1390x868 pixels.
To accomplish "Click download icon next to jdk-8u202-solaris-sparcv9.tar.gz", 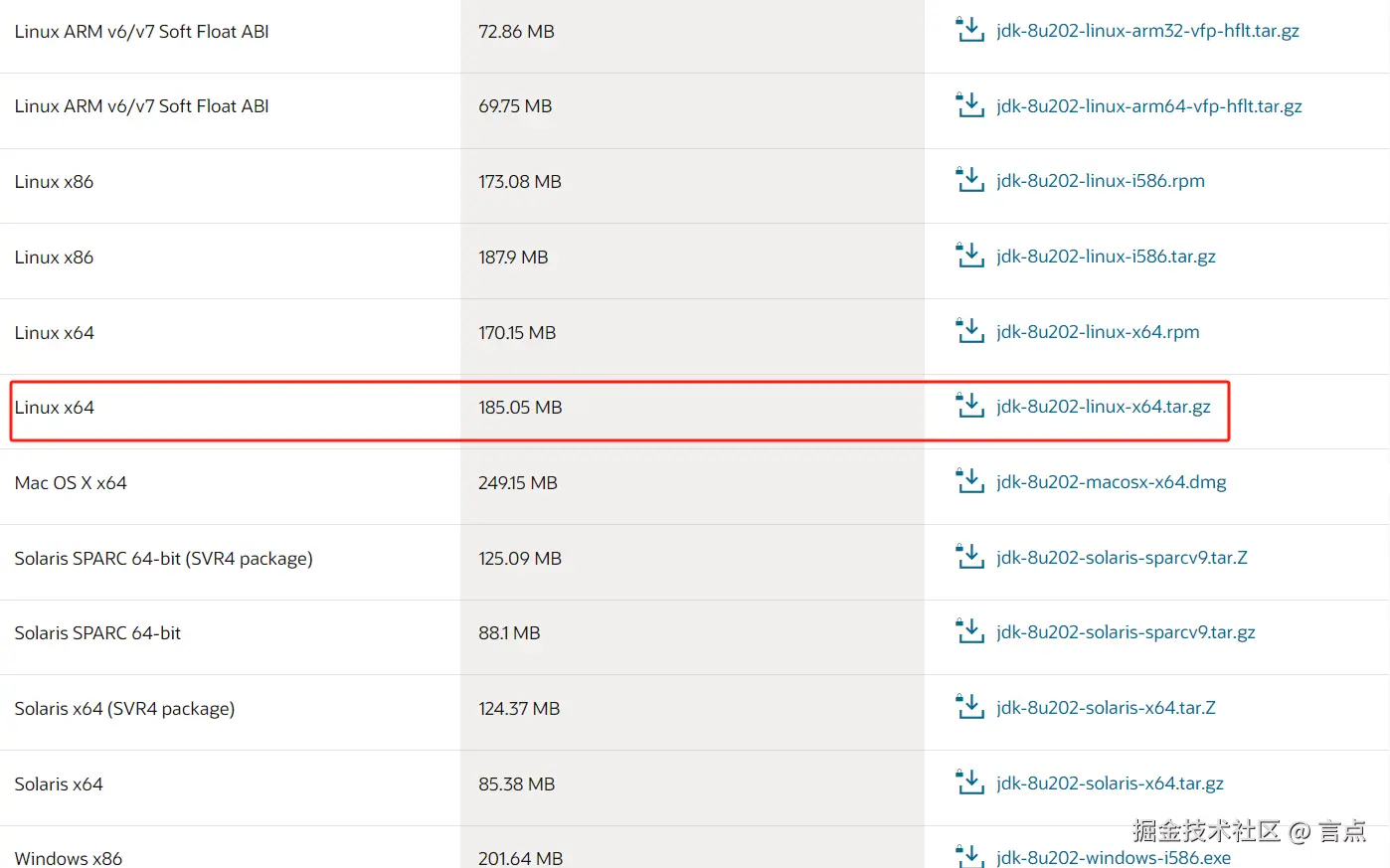I will 969,631.
